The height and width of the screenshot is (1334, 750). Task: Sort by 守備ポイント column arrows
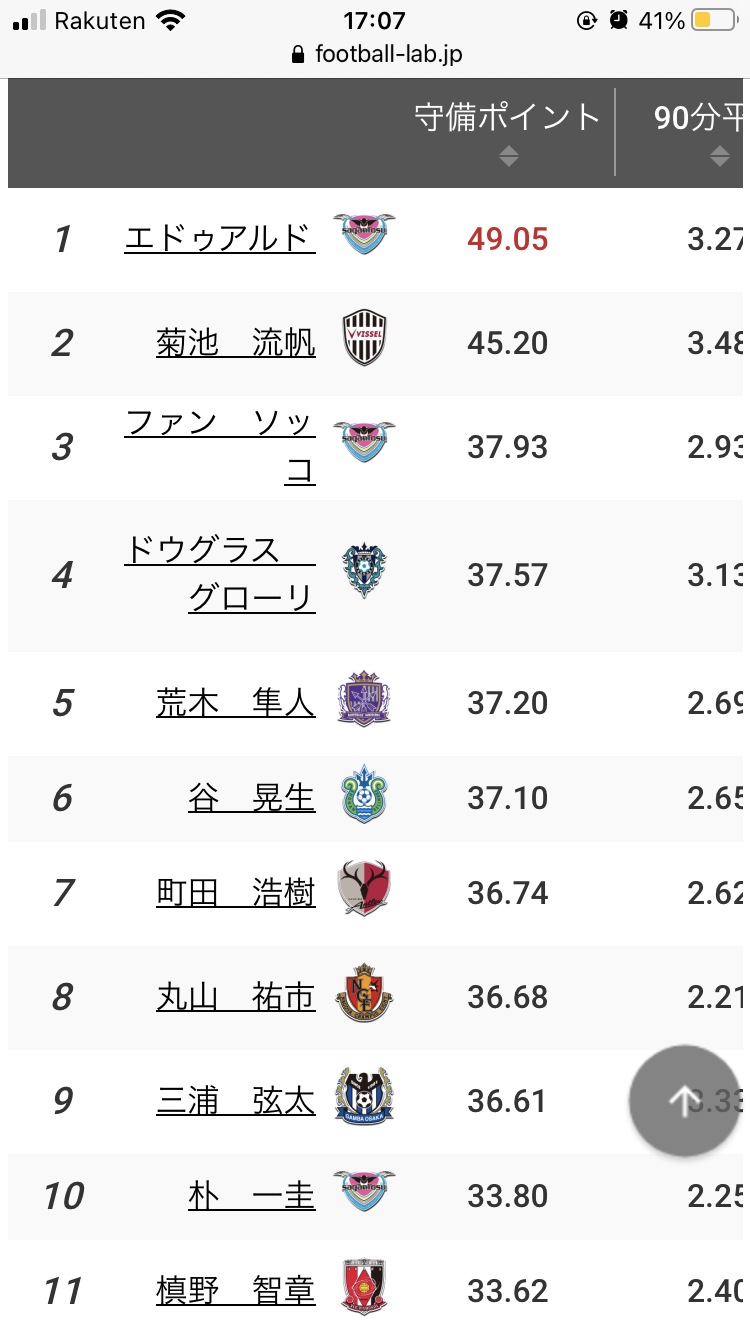508,156
